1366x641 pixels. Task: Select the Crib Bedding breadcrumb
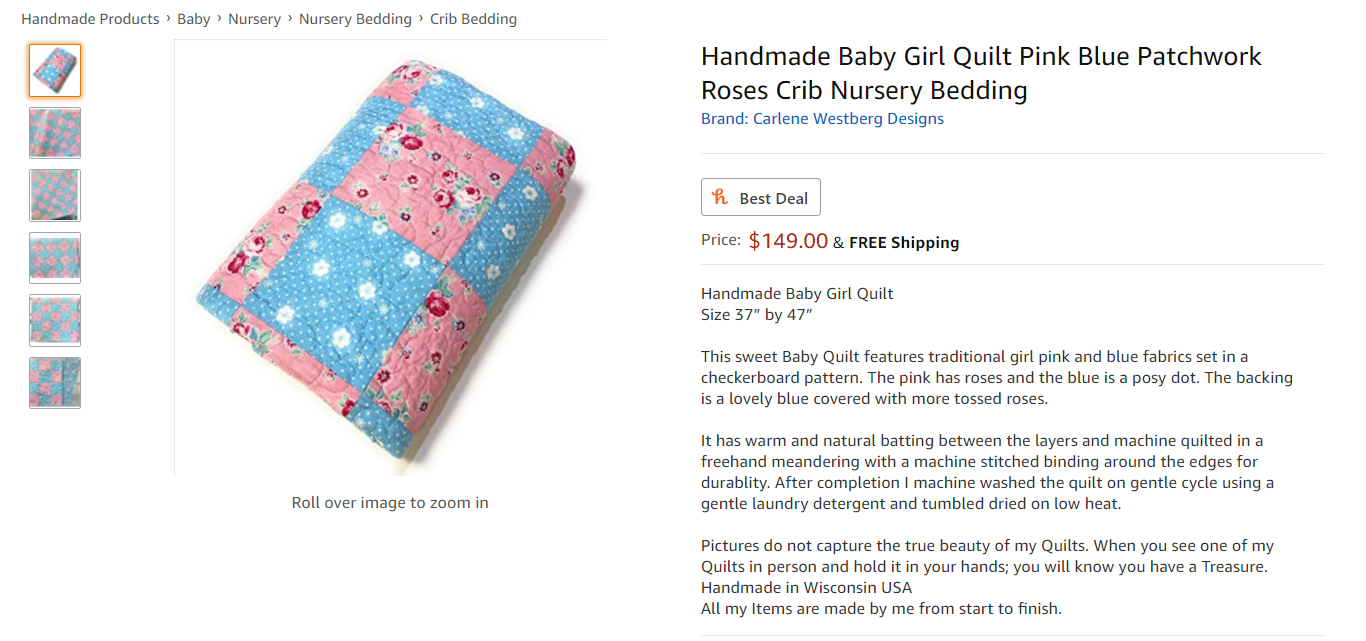click(x=473, y=19)
